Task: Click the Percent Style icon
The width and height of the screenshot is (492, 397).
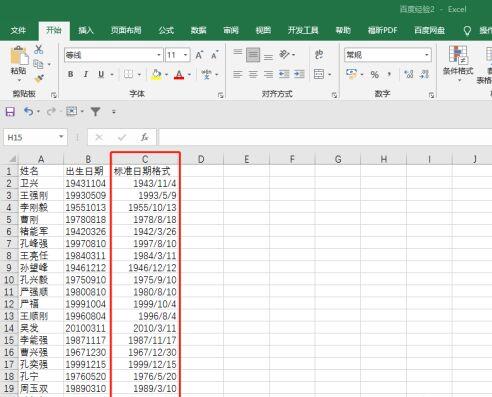Action: coord(375,74)
